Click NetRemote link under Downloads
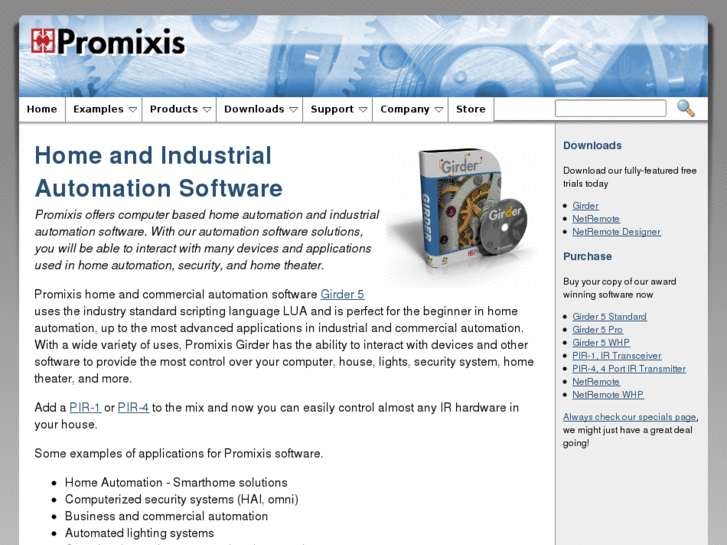This screenshot has width=727, height=545. point(596,218)
